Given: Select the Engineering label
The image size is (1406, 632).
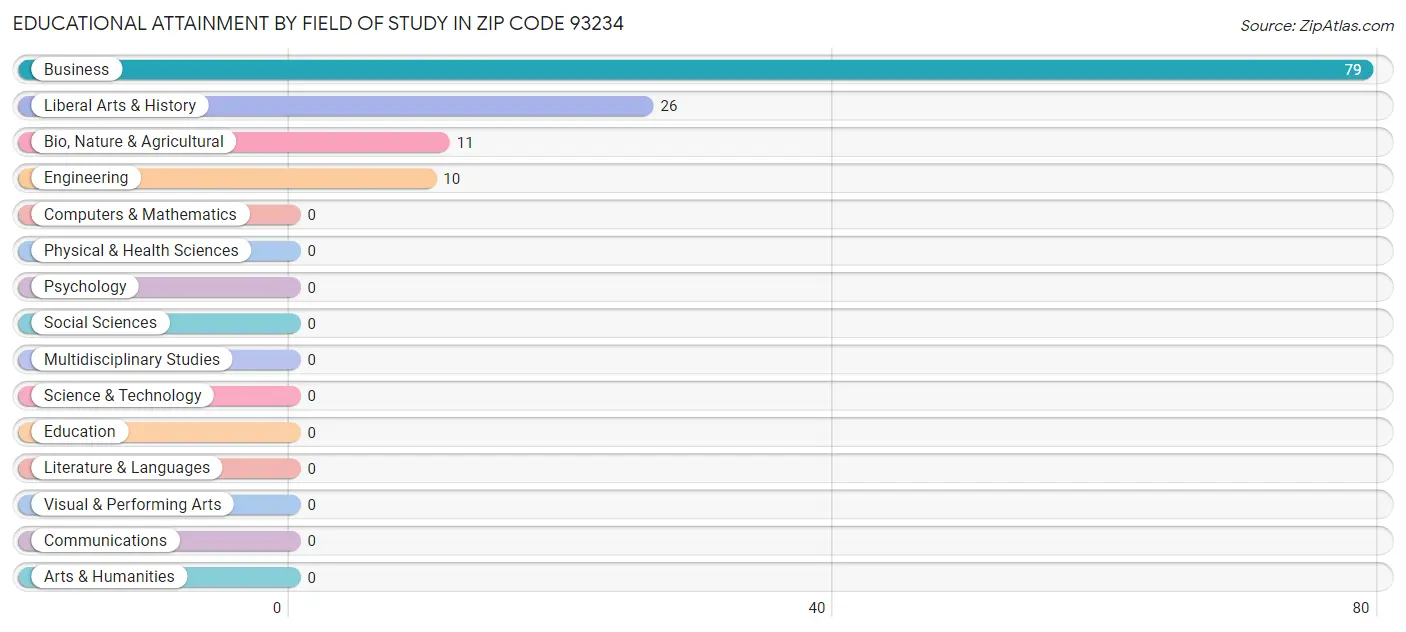Looking at the screenshot, I should pyautogui.click(x=86, y=178).
